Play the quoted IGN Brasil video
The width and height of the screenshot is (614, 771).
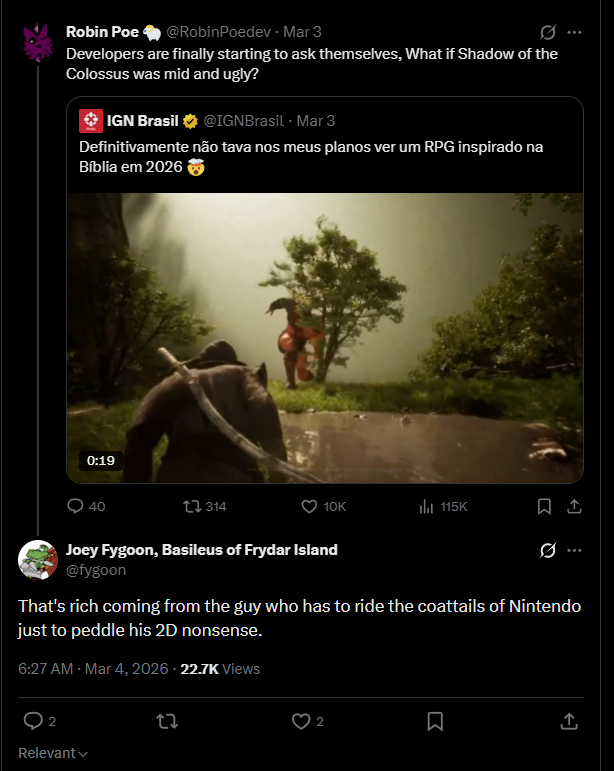[x=325, y=337]
